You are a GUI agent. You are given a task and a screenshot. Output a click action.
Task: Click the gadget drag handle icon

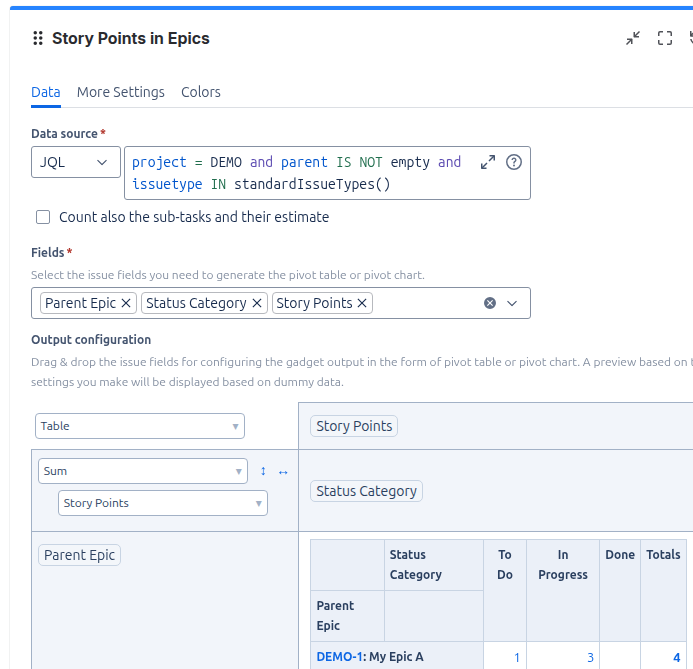(38, 38)
